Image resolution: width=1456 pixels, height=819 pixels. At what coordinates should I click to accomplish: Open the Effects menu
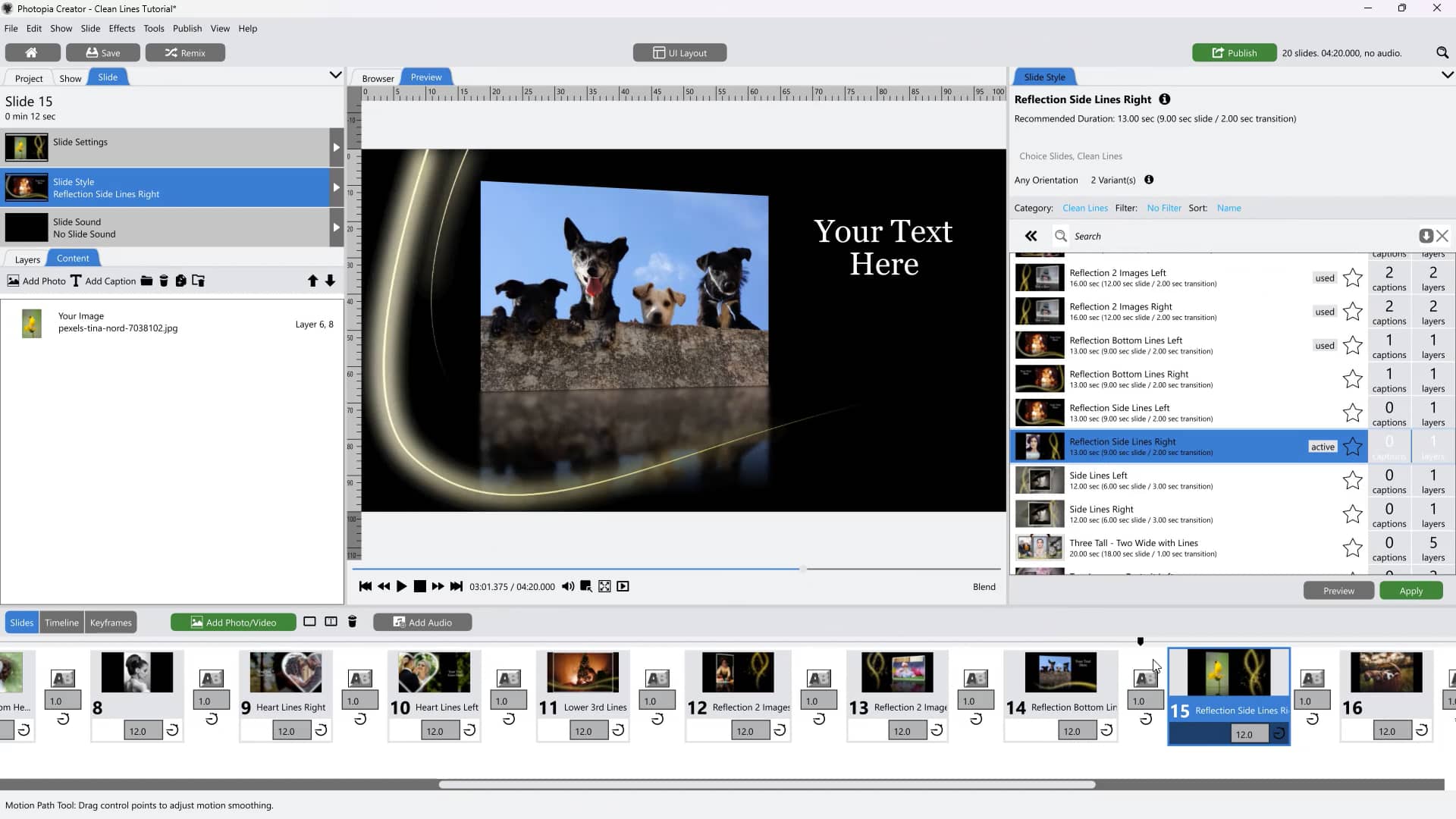pyautogui.click(x=121, y=28)
